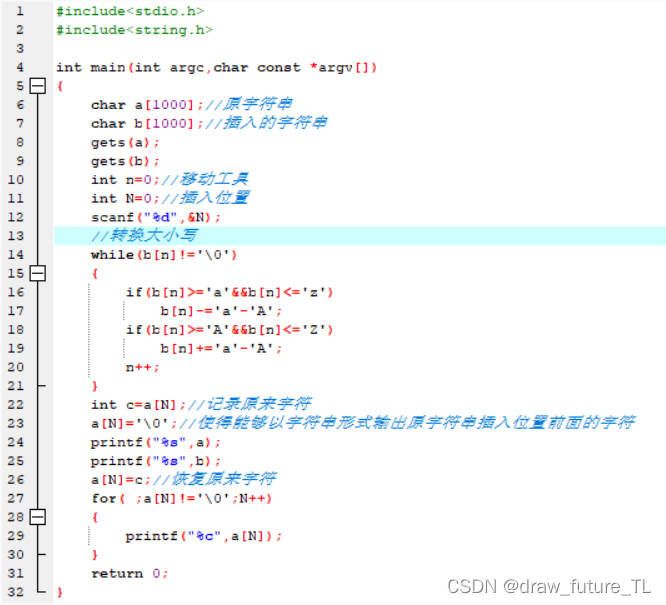This screenshot has width=666, height=605.
Task: Click on the scanf("%d",&N); line
Action: pyautogui.click(x=155, y=217)
